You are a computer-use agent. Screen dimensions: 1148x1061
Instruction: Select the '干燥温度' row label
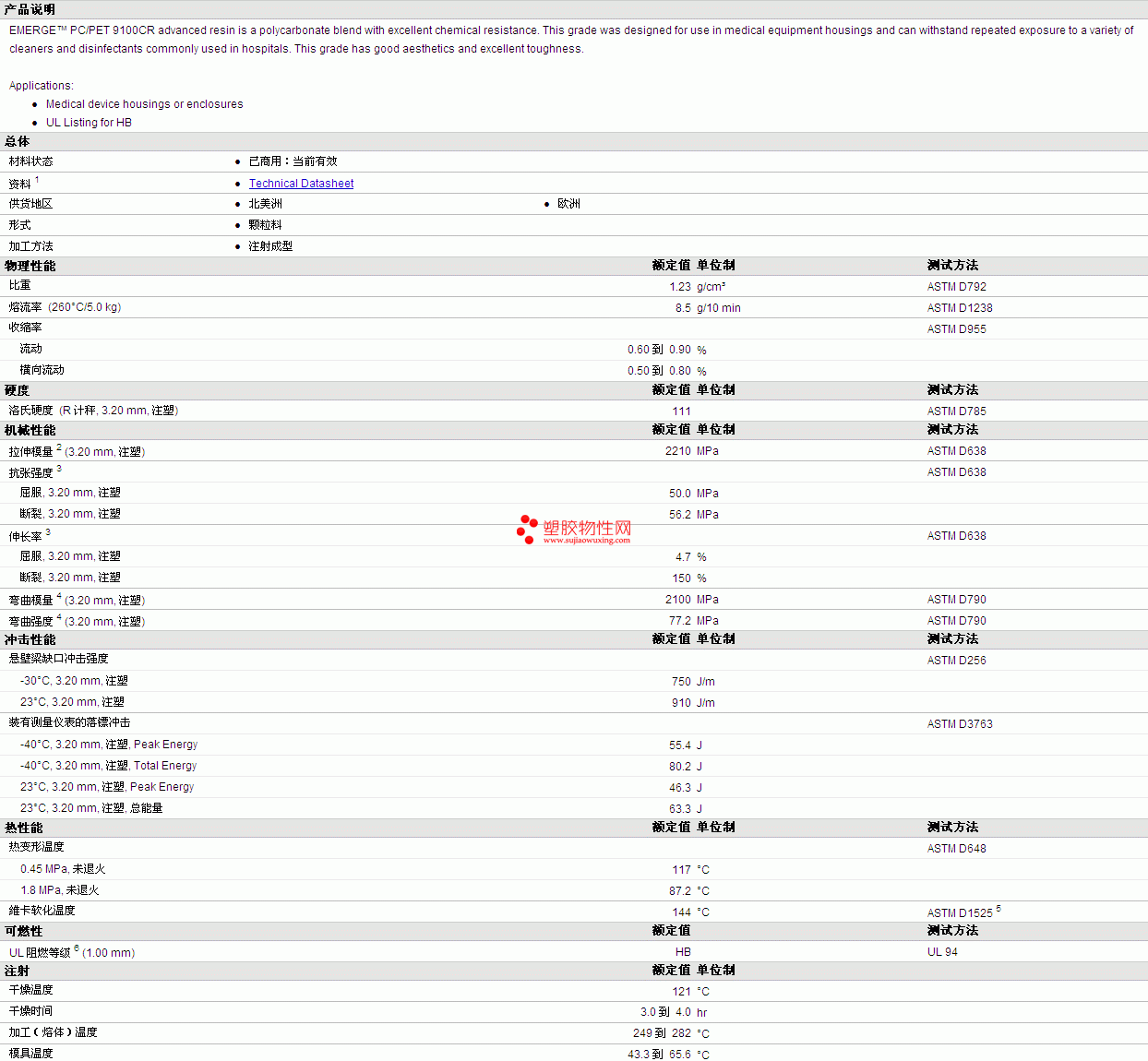[31, 990]
